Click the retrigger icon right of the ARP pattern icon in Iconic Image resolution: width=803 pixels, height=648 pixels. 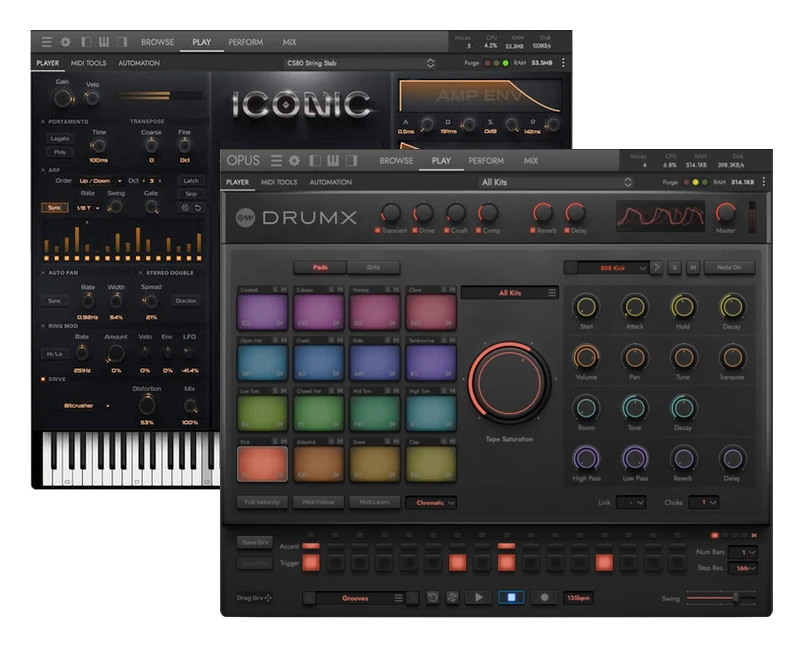(198, 207)
